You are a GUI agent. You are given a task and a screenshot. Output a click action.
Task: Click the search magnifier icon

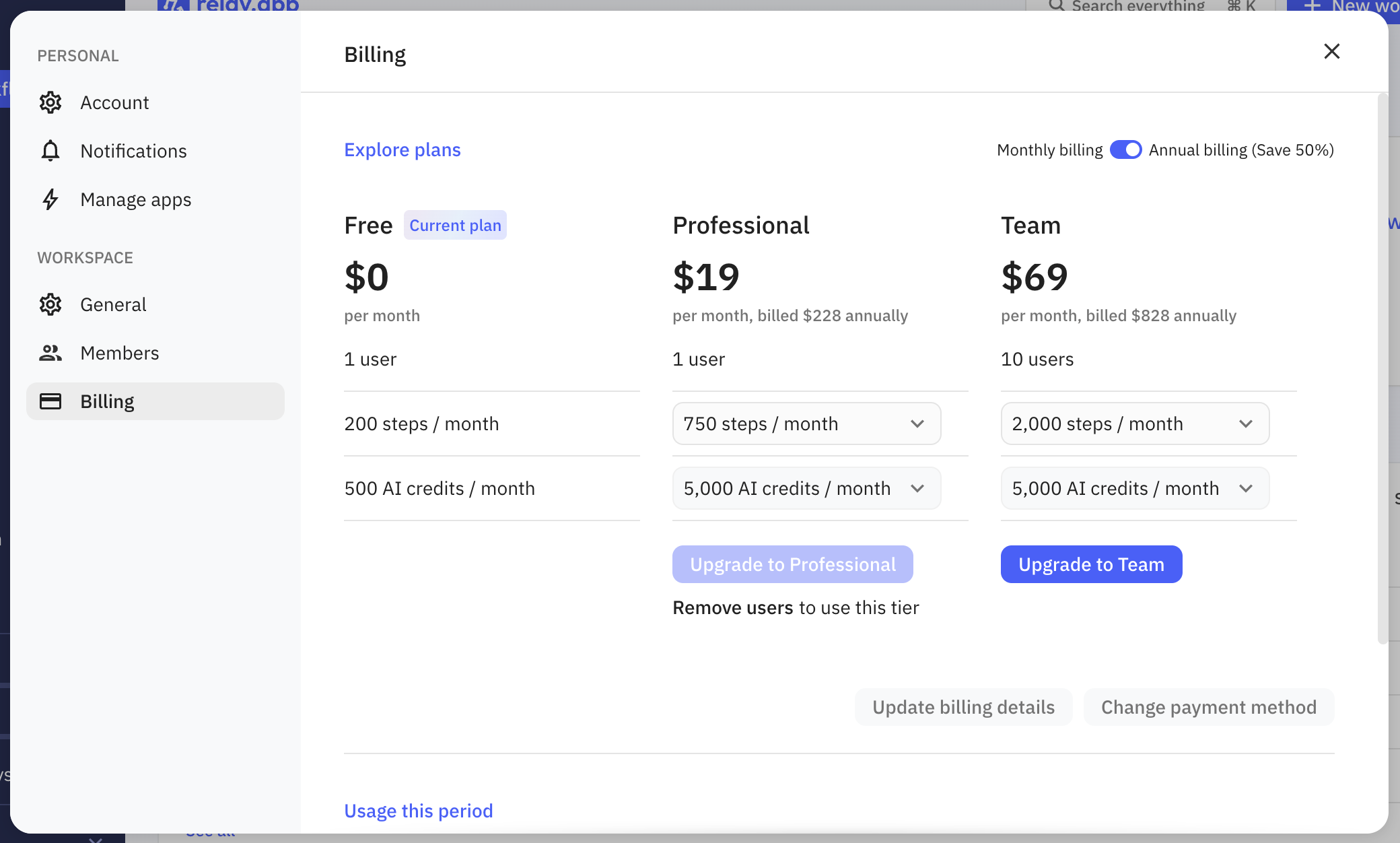pos(1057,5)
